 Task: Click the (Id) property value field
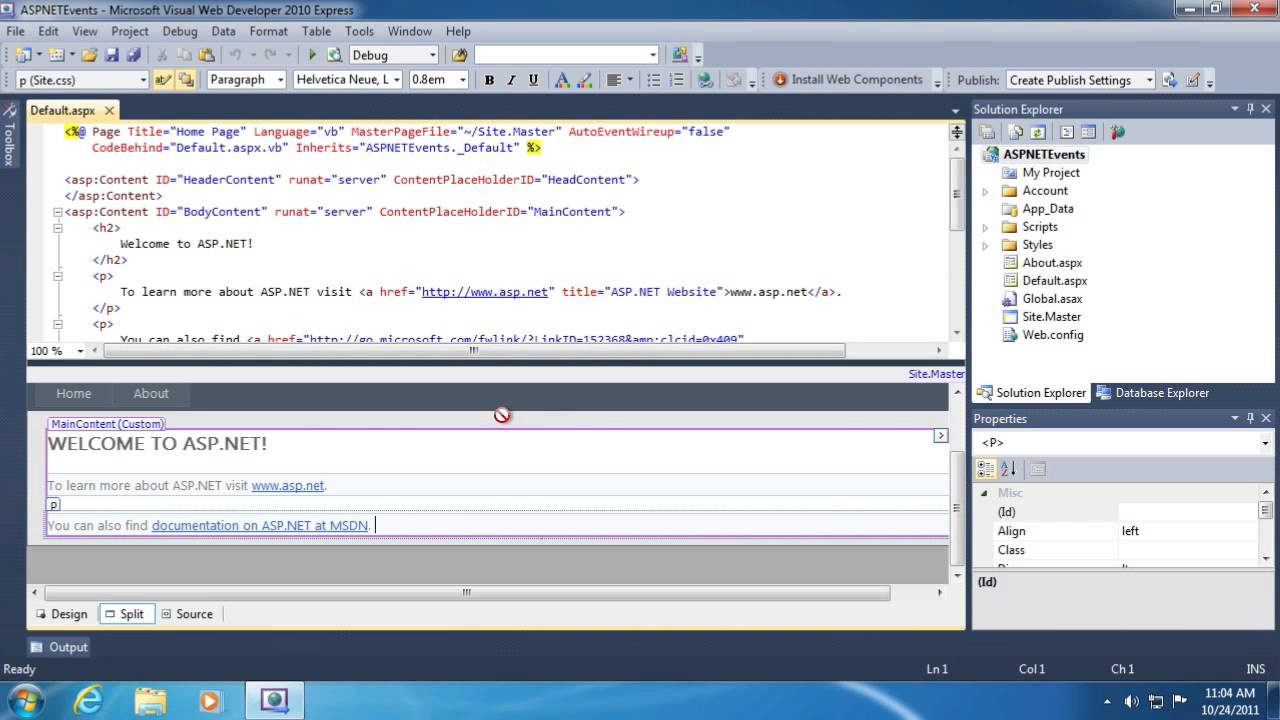[x=1188, y=512]
